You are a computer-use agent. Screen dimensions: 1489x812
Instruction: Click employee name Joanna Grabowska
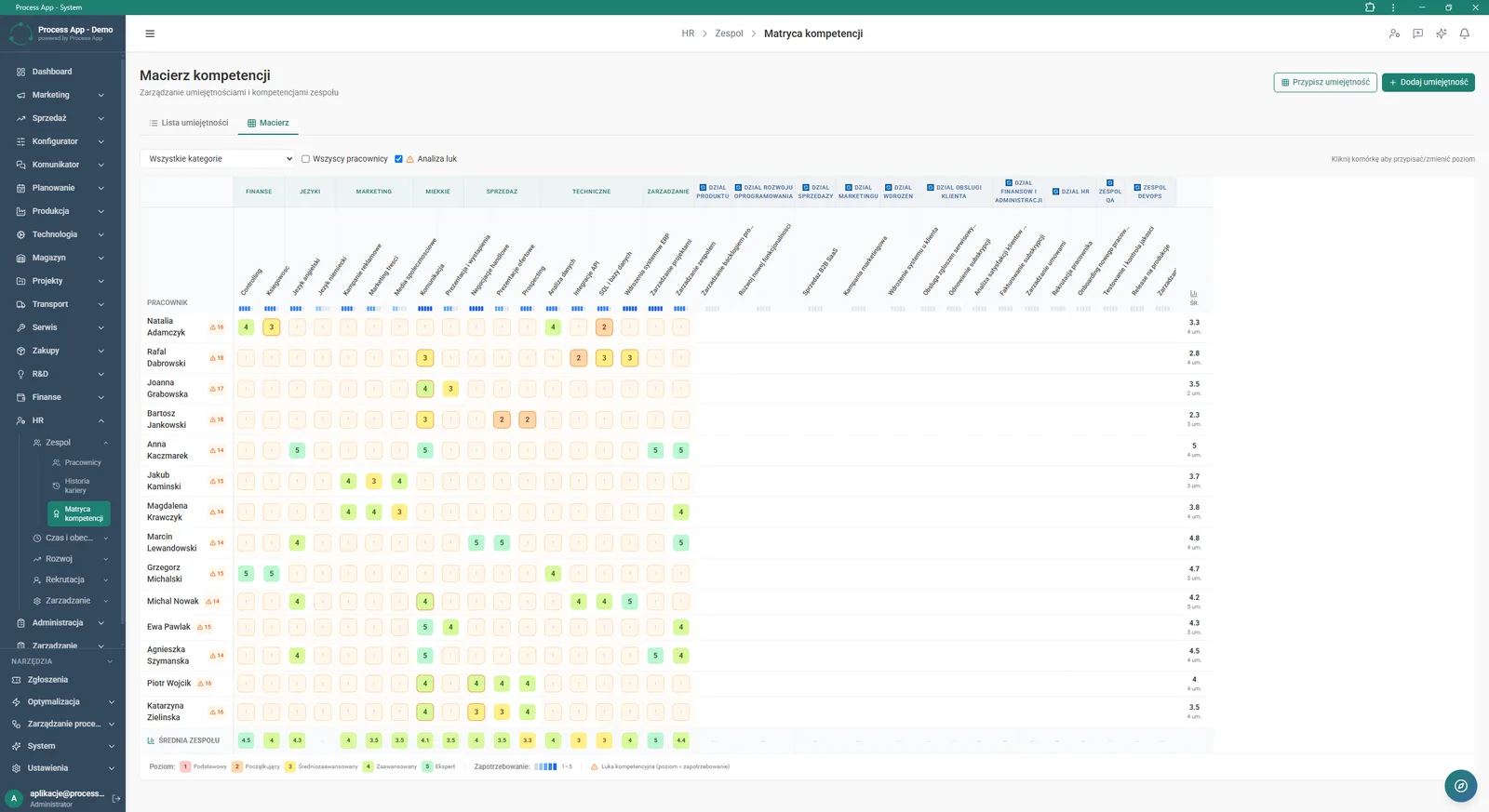(x=168, y=389)
